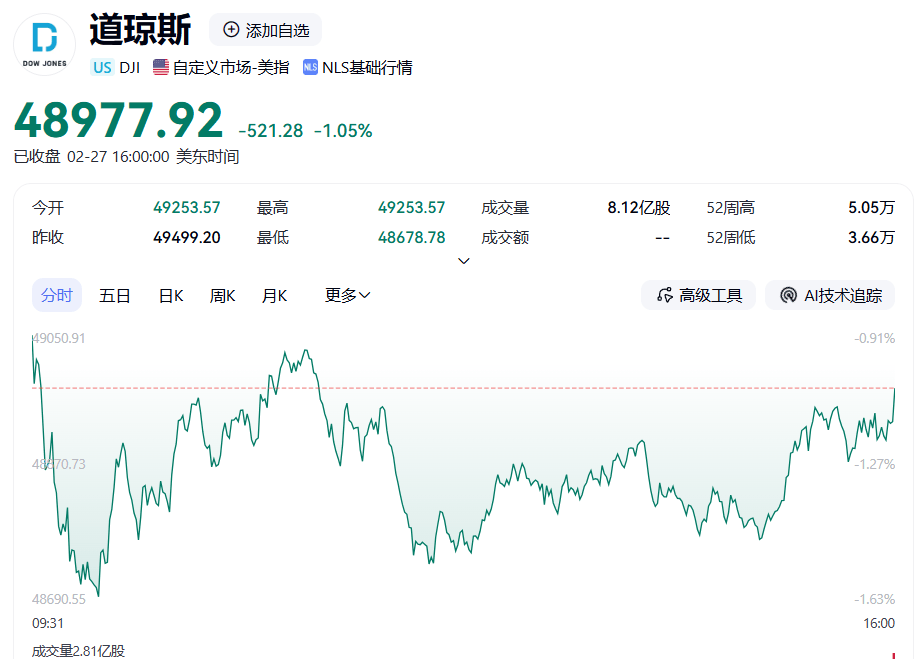Image resolution: width=923 pixels, height=659 pixels.
Task: Open AI技术追踪 tracking
Action: pos(830,295)
